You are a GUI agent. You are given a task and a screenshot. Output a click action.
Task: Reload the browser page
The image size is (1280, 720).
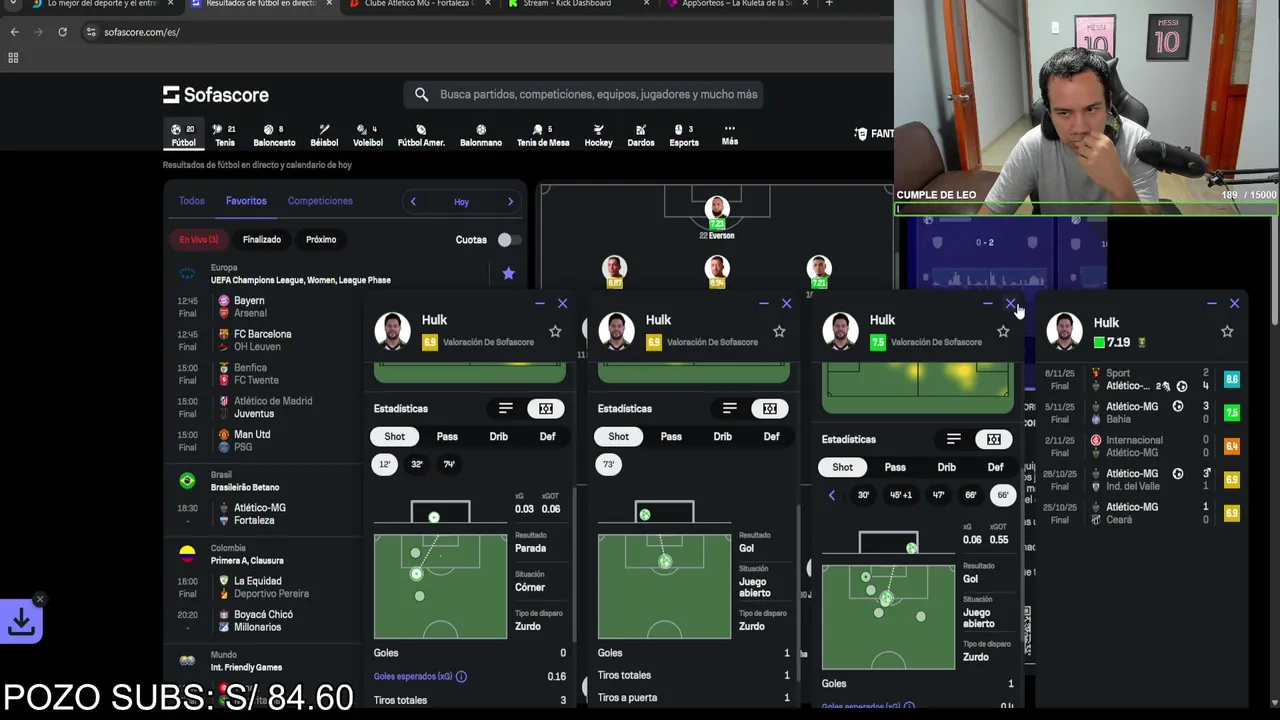(62, 32)
